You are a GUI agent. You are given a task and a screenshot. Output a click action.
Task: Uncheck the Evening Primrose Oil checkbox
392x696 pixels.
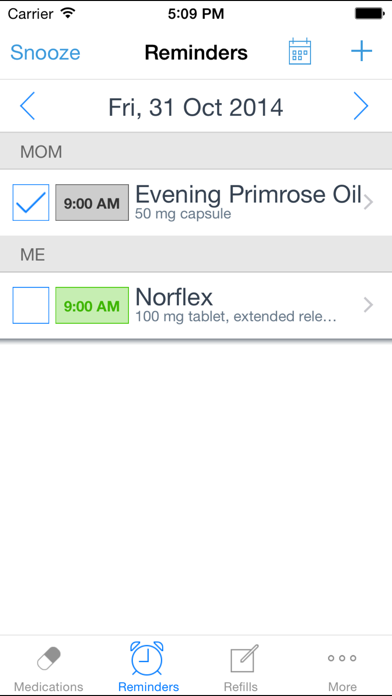coord(31,202)
